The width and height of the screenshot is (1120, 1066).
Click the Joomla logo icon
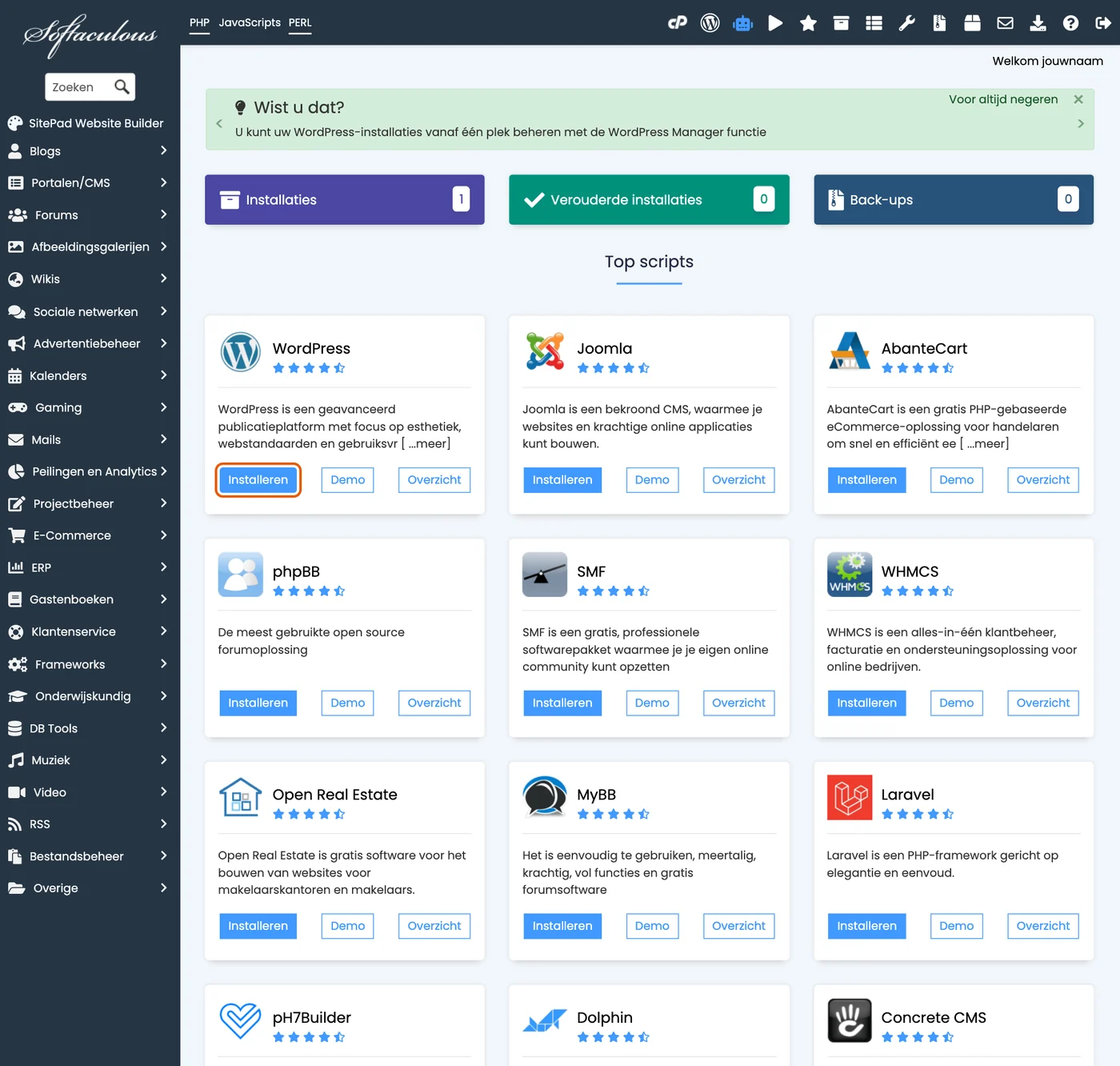[545, 351]
